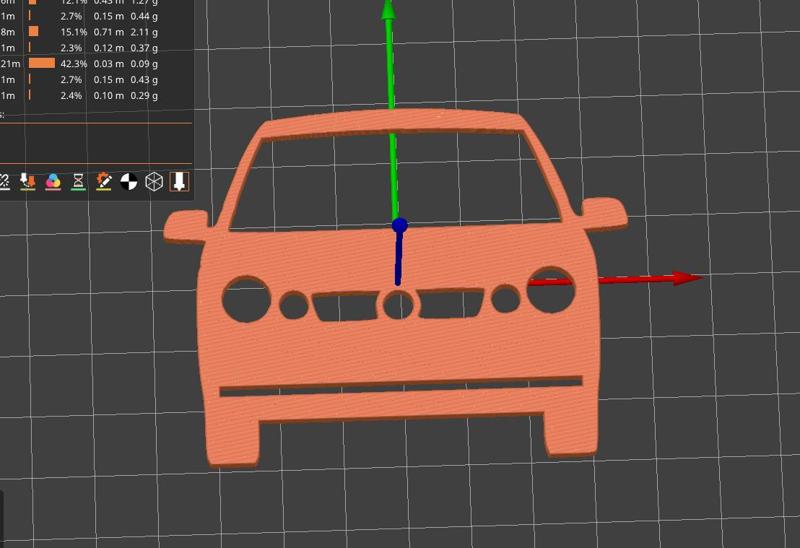
Task: Click the 21m time entry
Action: (x=10, y=64)
